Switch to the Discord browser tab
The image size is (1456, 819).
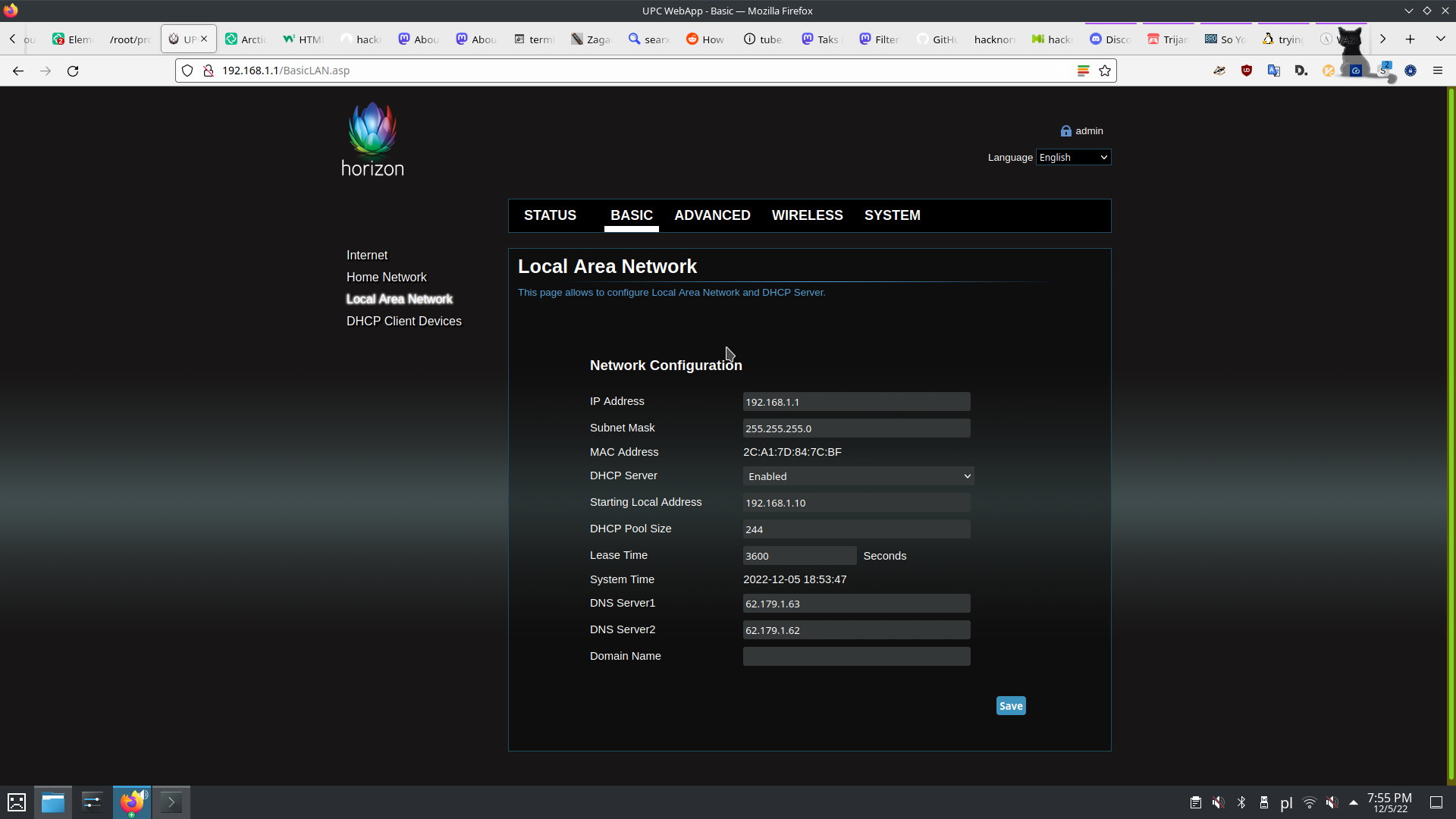tap(1110, 39)
